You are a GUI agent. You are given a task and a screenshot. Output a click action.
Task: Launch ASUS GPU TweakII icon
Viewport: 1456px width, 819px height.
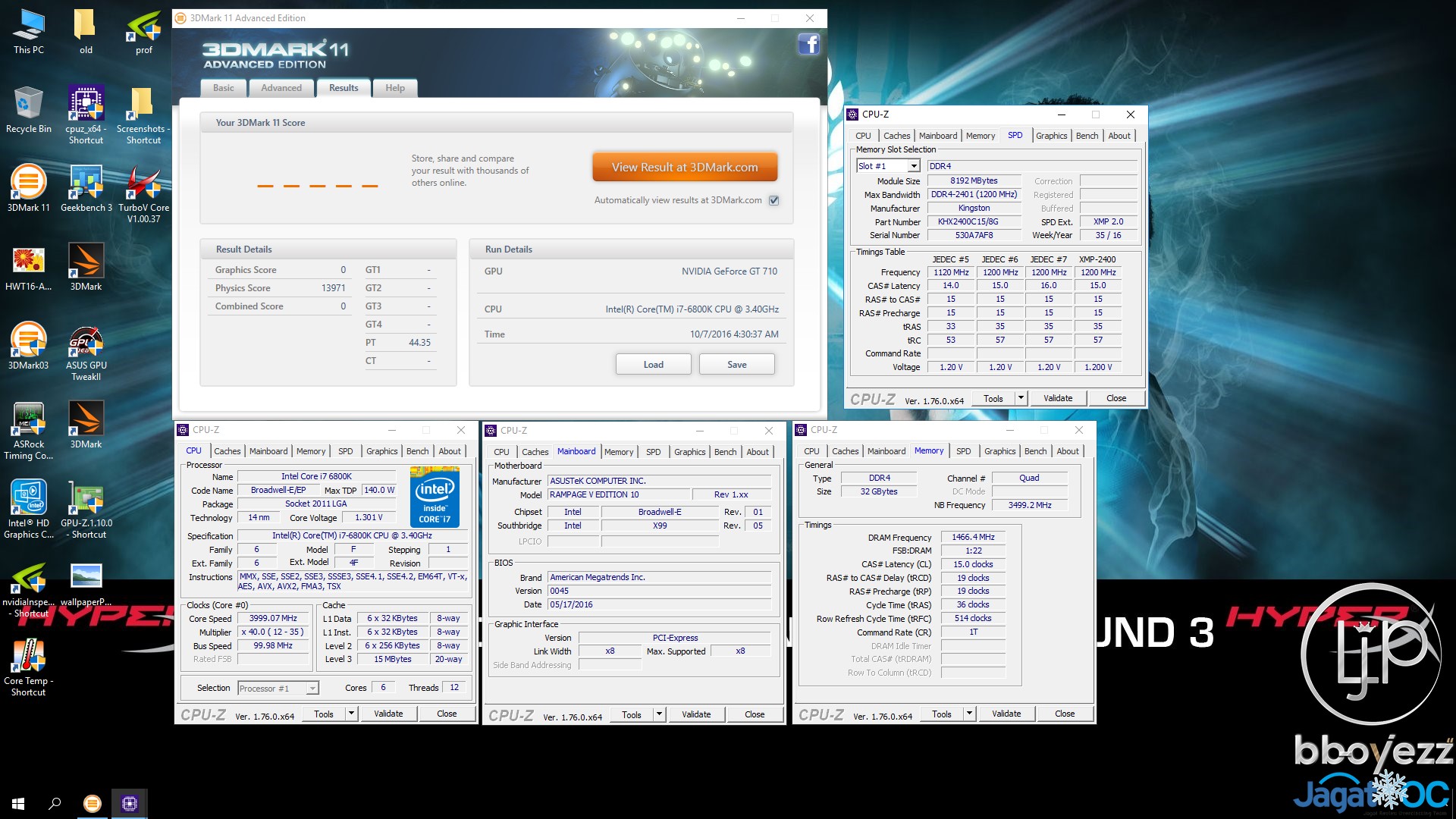click(x=86, y=353)
